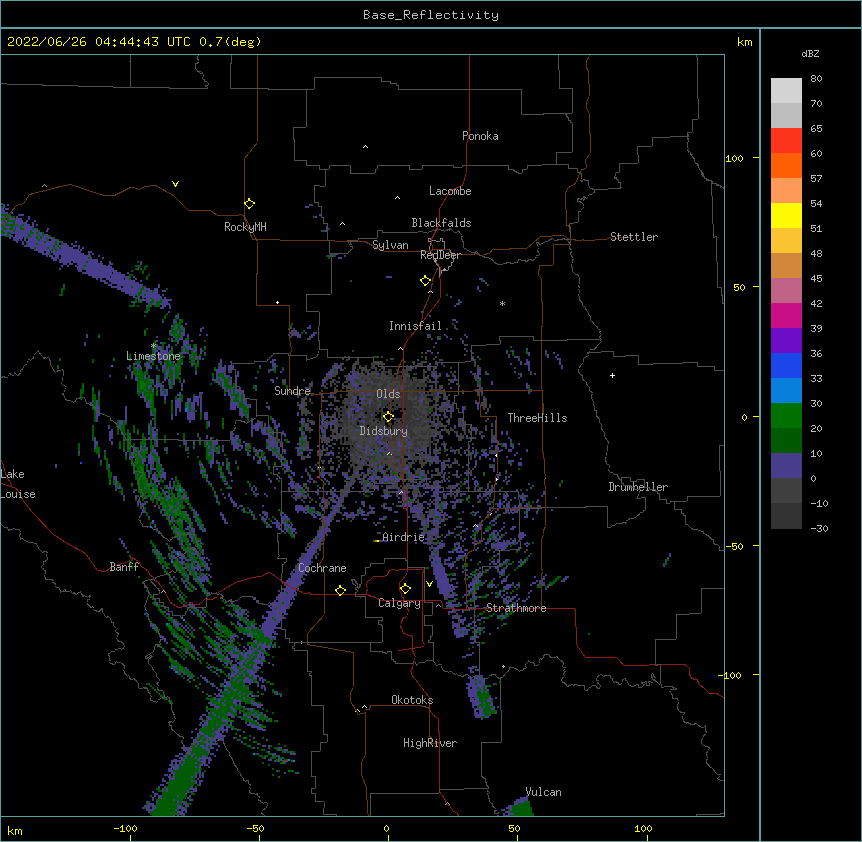This screenshot has width=862, height=842.
Task: Click the Blackfalds city label
Action: (441, 223)
